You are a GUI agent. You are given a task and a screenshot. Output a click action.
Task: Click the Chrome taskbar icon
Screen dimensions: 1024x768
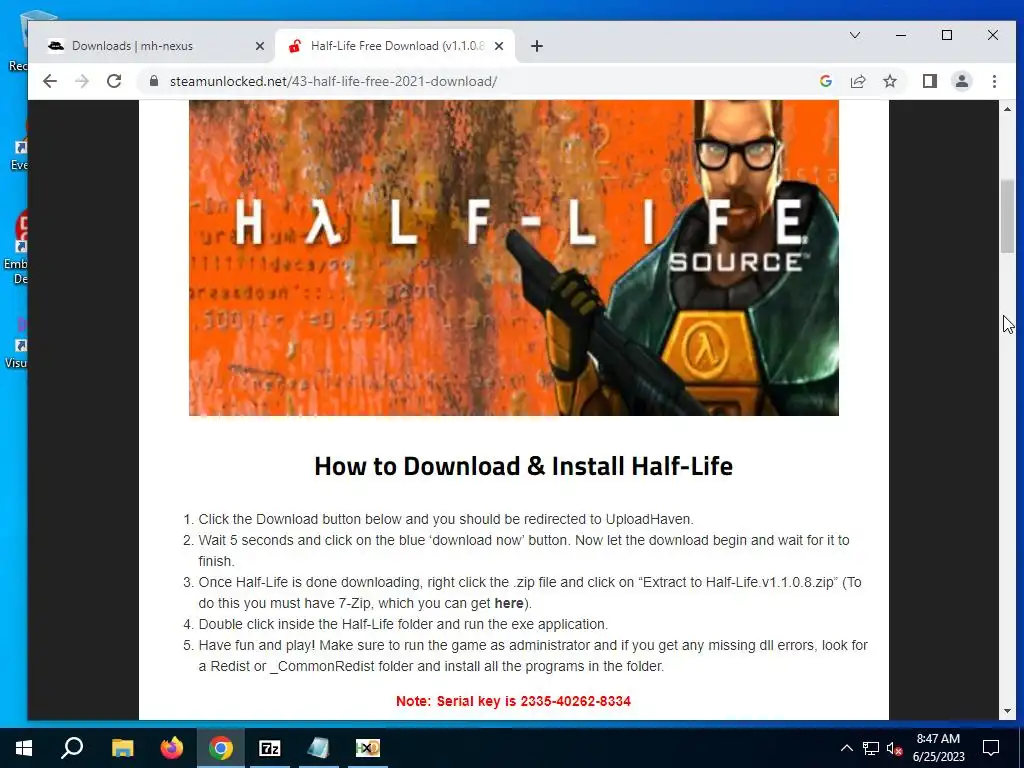click(x=221, y=748)
